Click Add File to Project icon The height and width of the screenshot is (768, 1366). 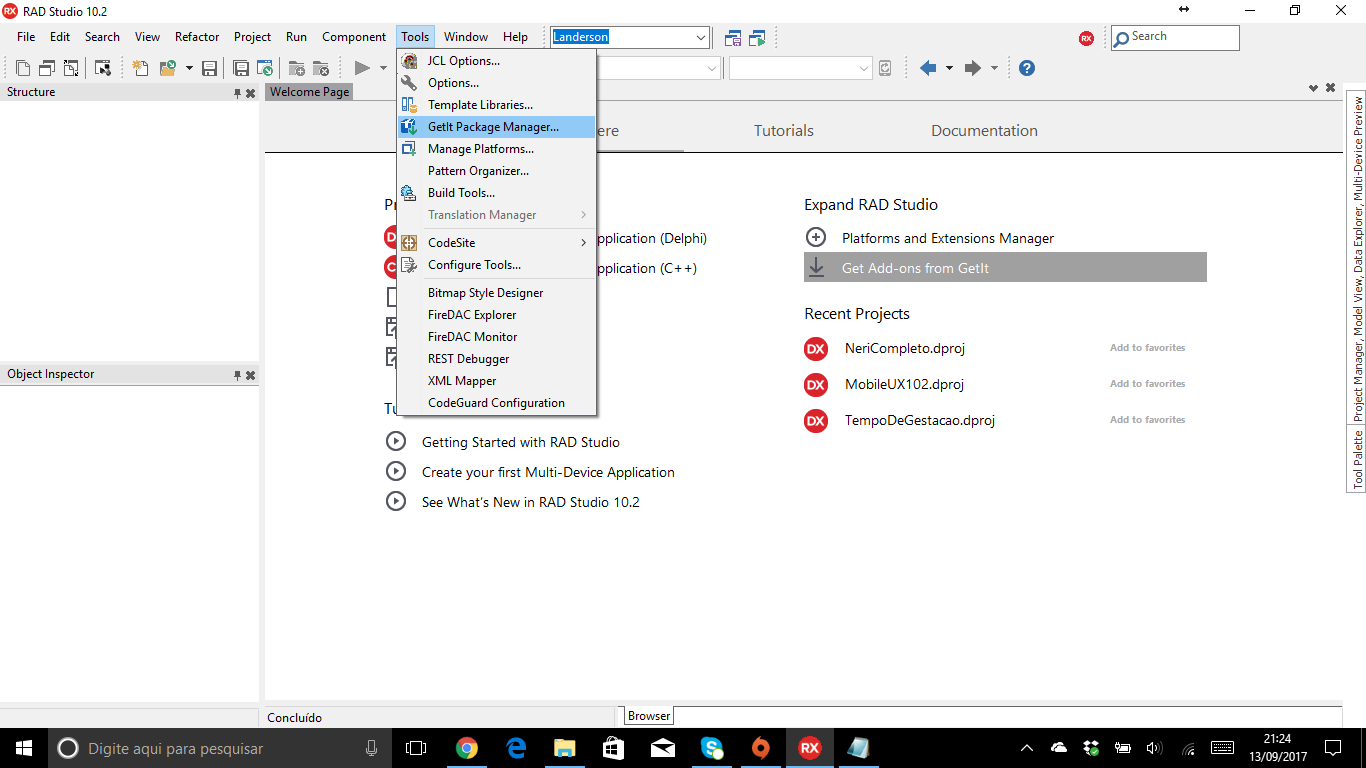click(x=296, y=68)
